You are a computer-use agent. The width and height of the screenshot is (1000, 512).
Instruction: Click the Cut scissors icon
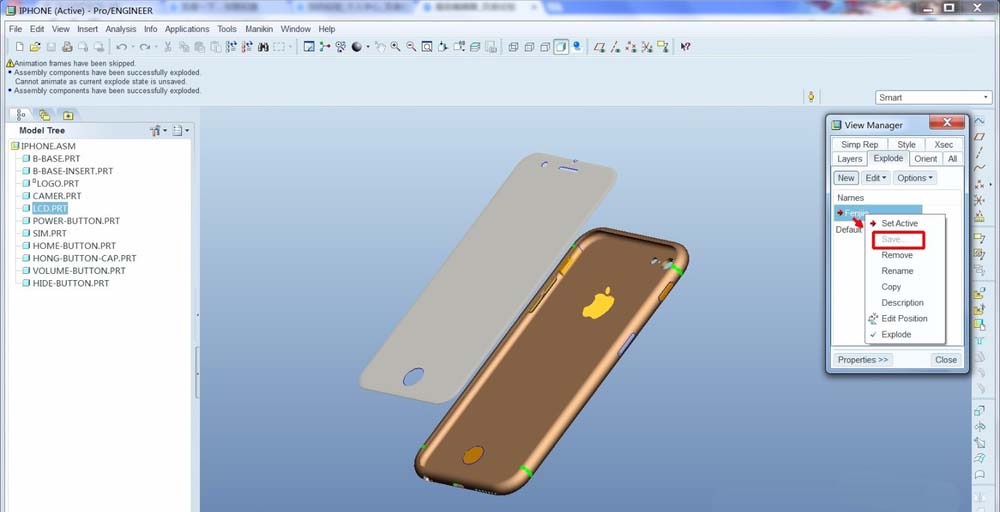coord(168,47)
